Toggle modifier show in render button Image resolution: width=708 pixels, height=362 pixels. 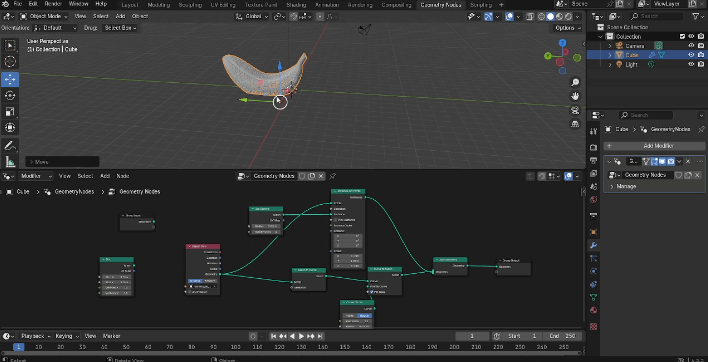coord(671,161)
